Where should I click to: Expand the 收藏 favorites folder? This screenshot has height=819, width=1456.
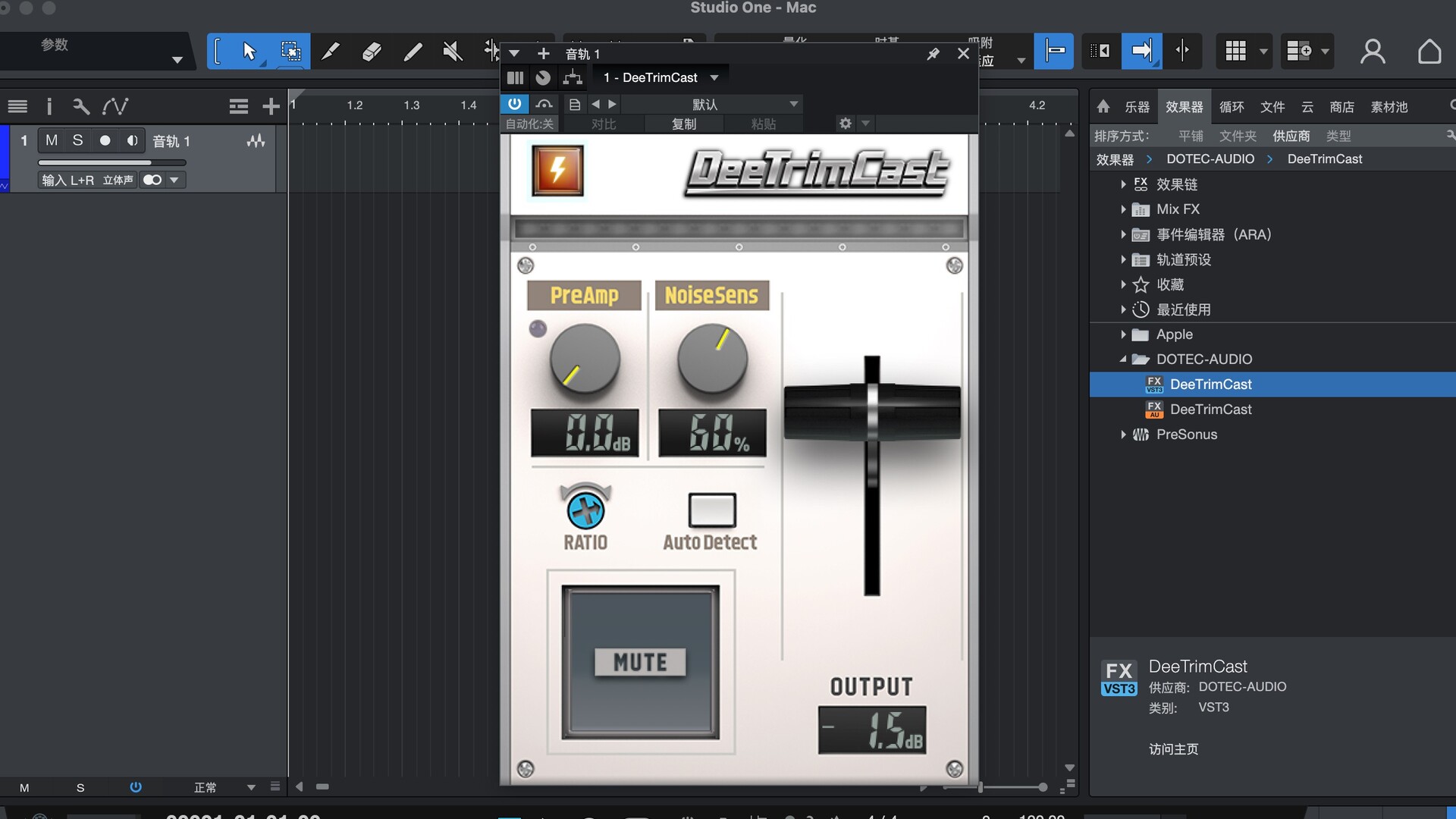(1123, 284)
